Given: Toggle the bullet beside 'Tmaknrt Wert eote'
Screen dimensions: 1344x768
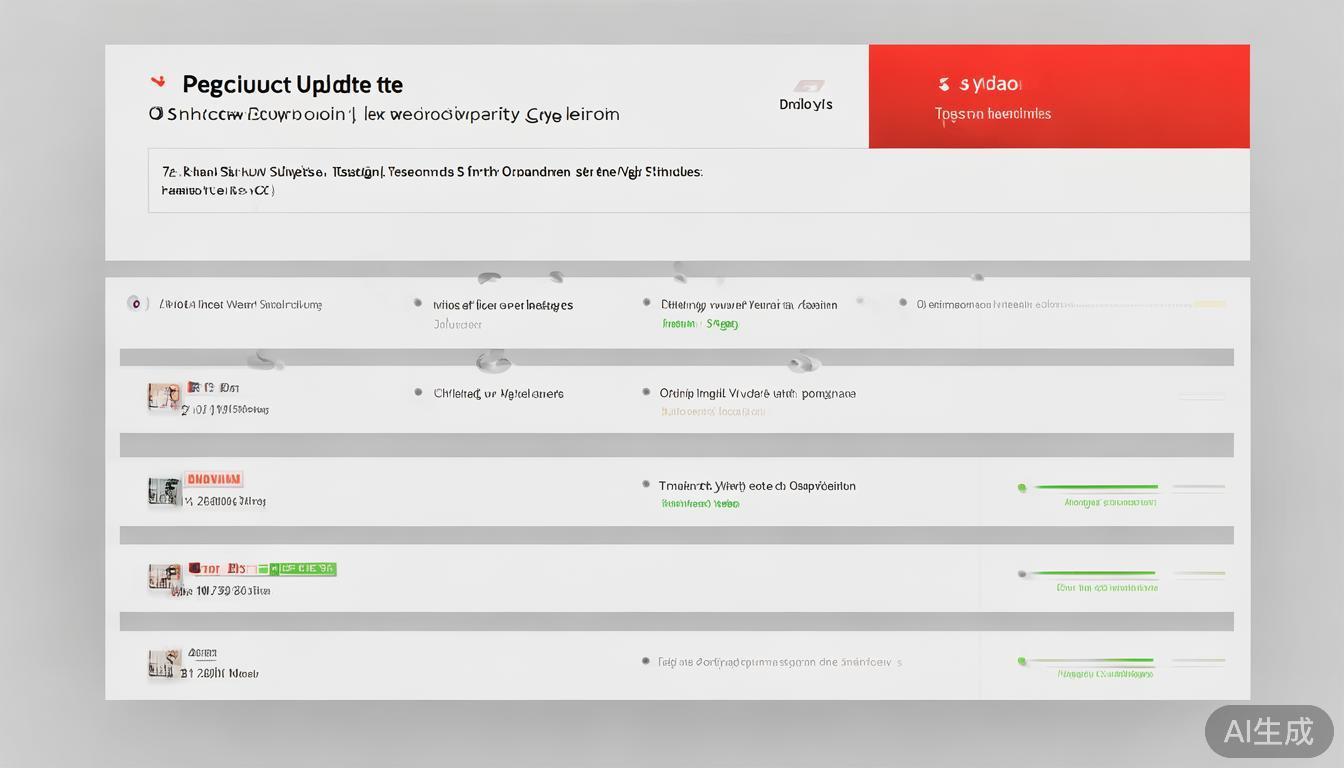Looking at the screenshot, I should pos(646,485).
